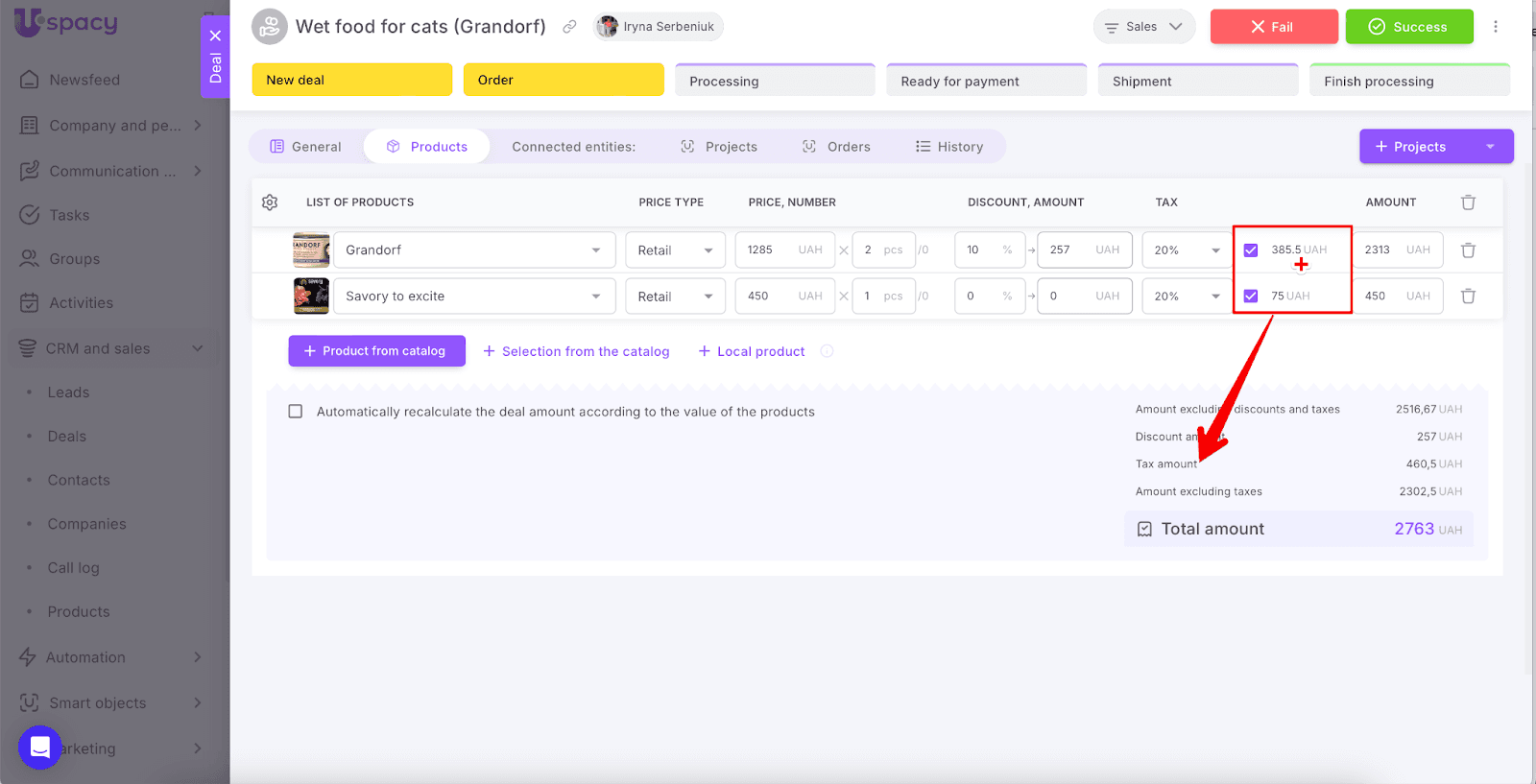Uncheck tax included for Grandorf

click(1251, 250)
